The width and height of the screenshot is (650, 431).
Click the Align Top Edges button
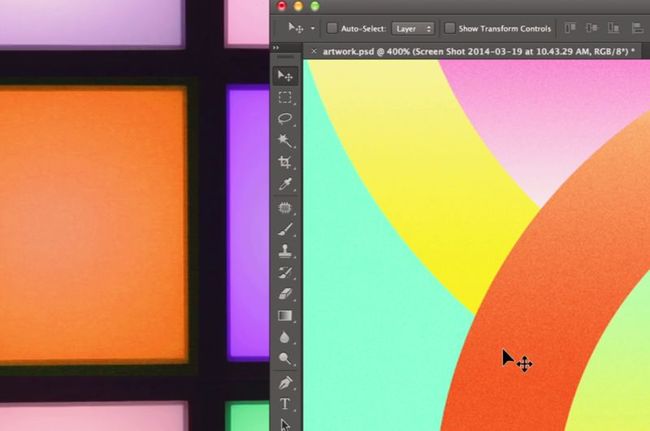coord(570,29)
